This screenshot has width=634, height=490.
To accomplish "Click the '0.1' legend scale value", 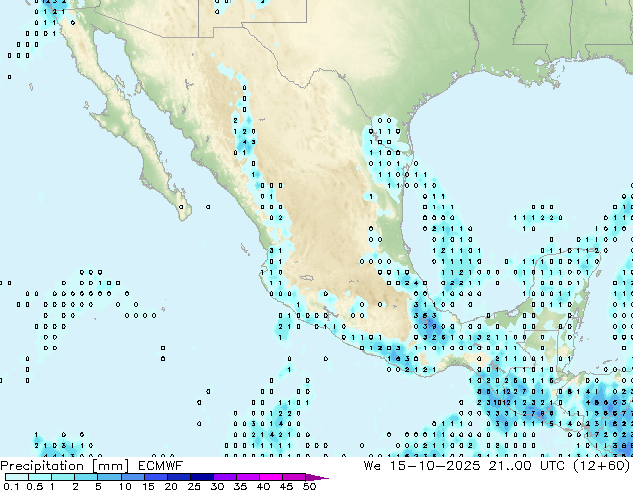I will (11, 486).
